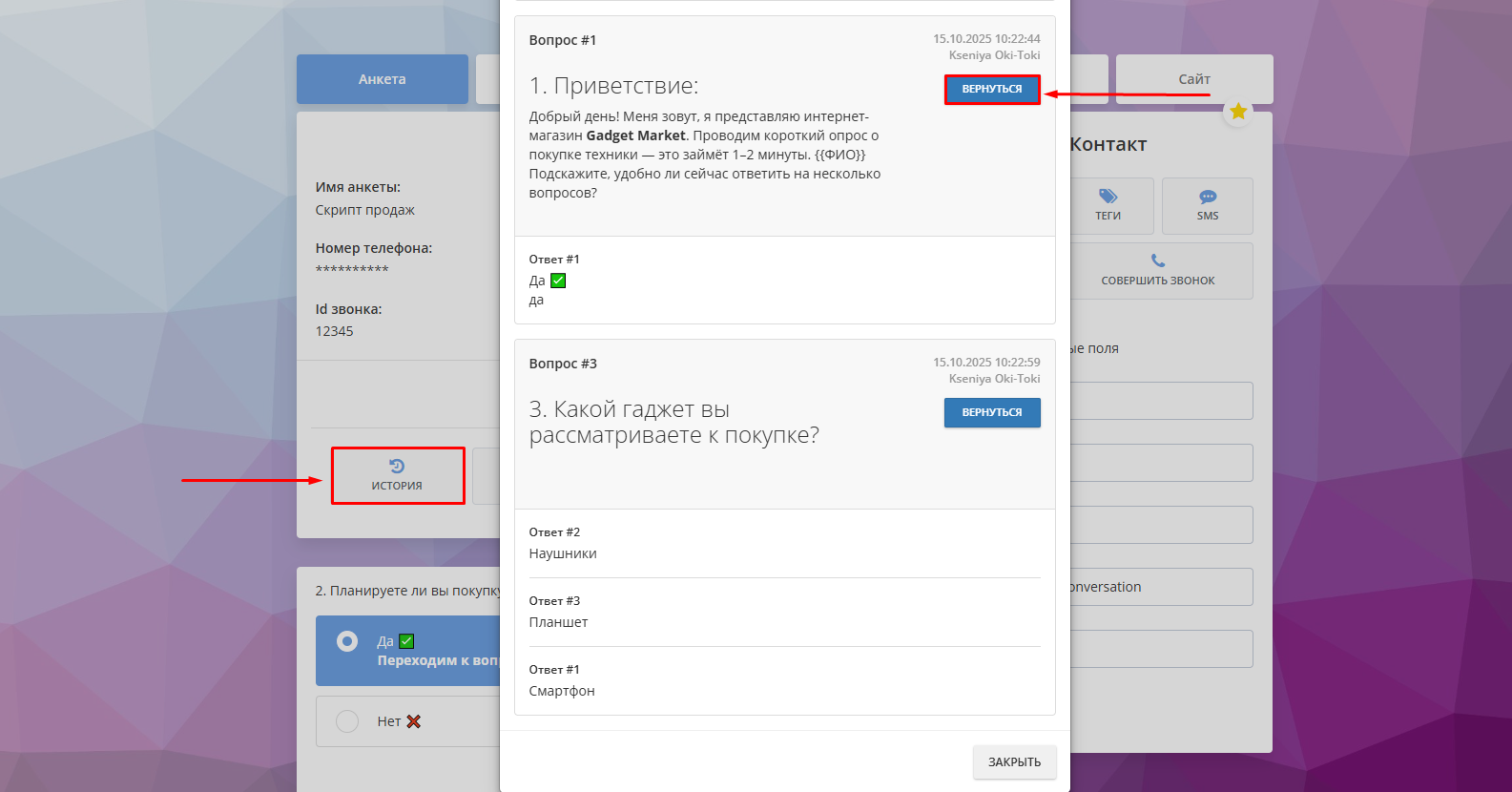
Task: Click ВЕРНУТЬСЯ for Вопрос #3
Action: coord(991,412)
